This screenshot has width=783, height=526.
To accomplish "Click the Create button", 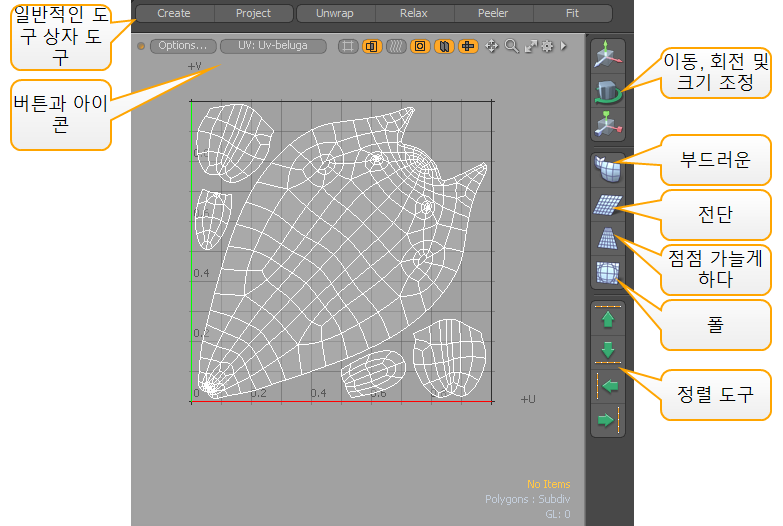I will (174, 14).
